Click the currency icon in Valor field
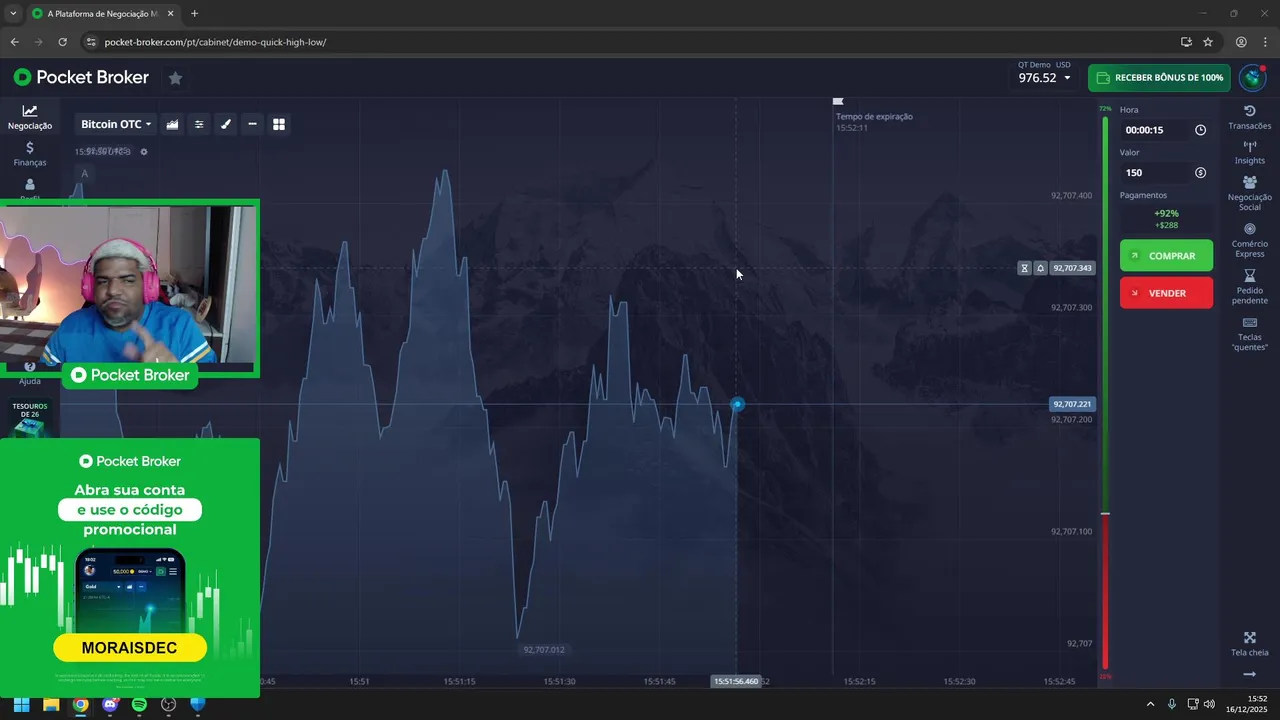The width and height of the screenshot is (1280, 720). 1200,173
